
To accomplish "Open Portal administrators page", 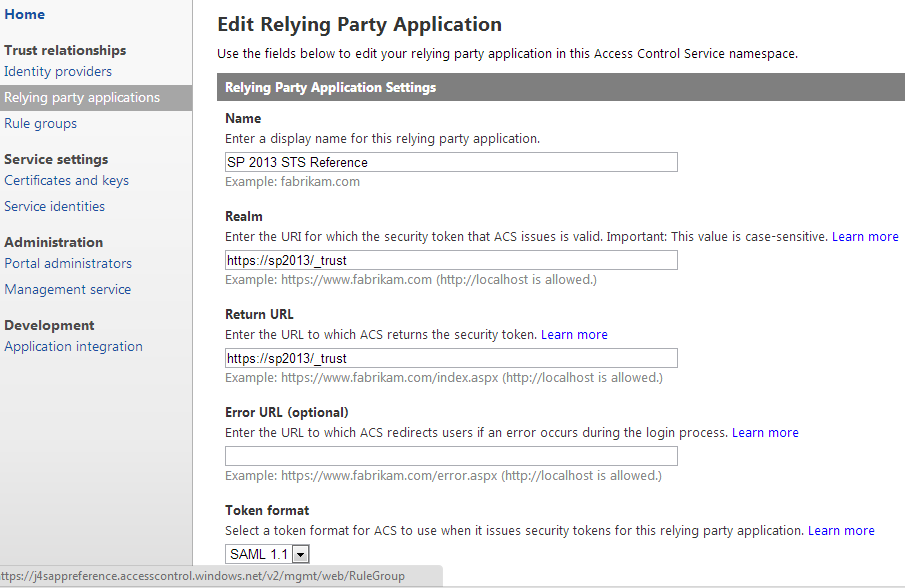I will pyautogui.click(x=68, y=264).
